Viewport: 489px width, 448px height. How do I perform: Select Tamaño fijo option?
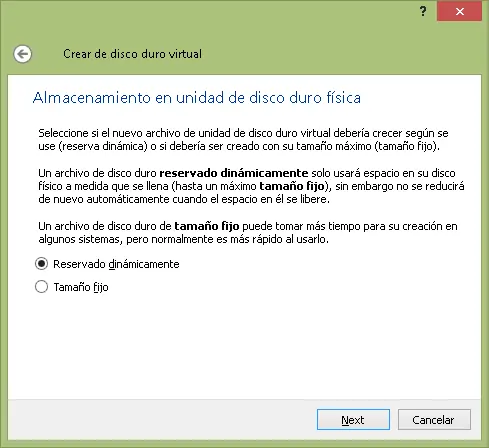(x=72, y=287)
